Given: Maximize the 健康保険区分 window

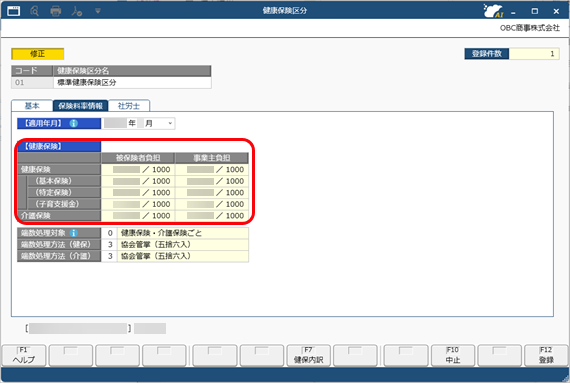Looking at the screenshot, I should click(x=534, y=11).
